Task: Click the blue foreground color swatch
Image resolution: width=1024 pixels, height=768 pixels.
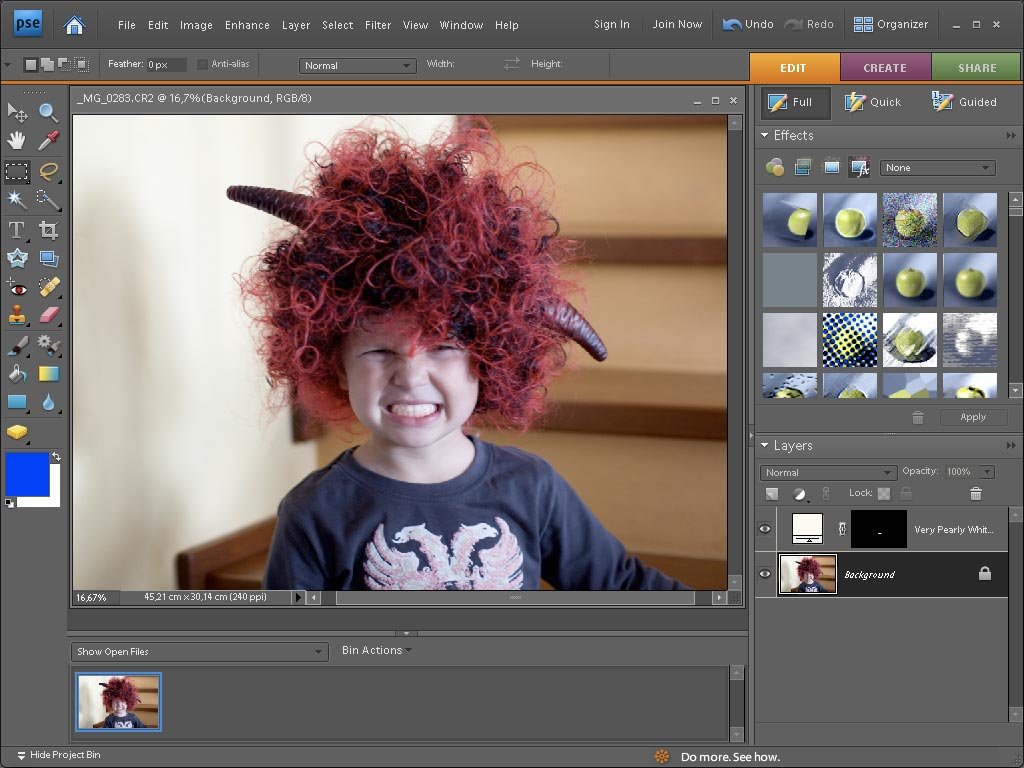Action: (x=27, y=473)
